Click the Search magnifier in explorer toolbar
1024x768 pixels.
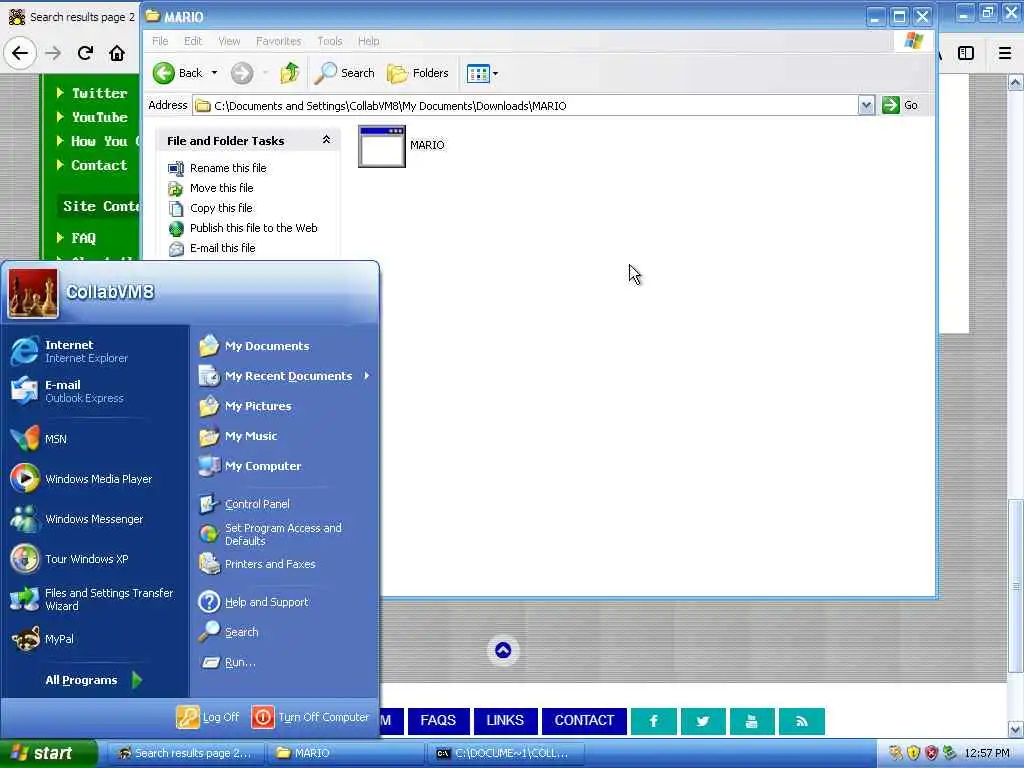pyautogui.click(x=344, y=73)
